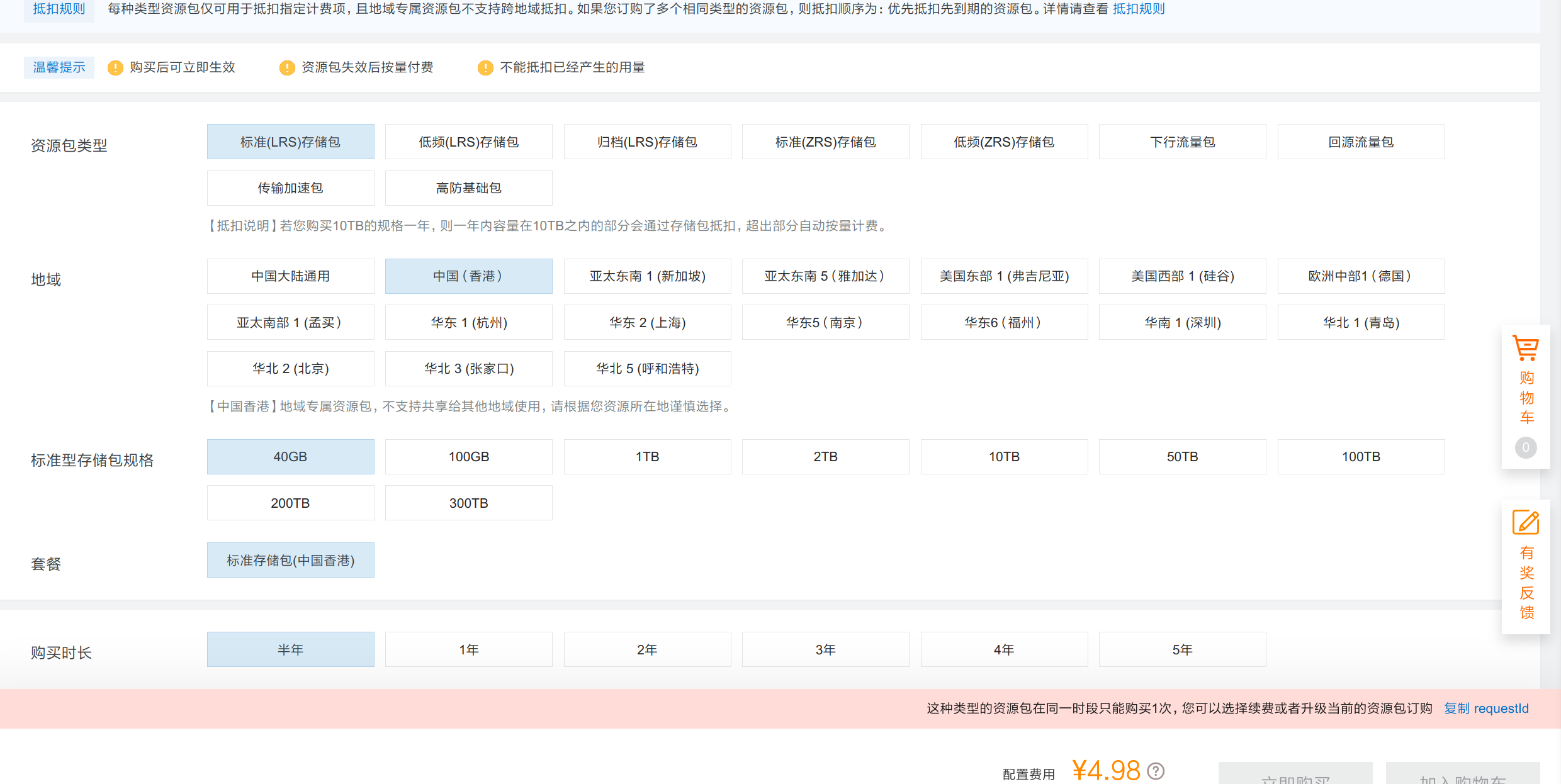Pick 1年 purchase duration

(468, 649)
